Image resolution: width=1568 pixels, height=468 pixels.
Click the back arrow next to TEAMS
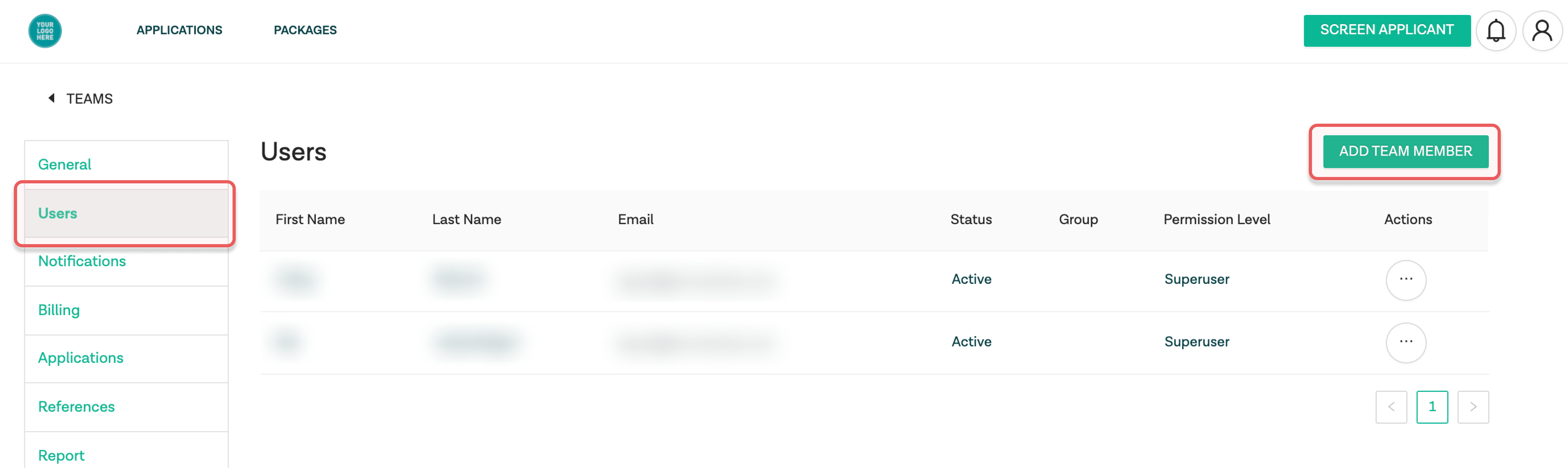click(x=52, y=98)
